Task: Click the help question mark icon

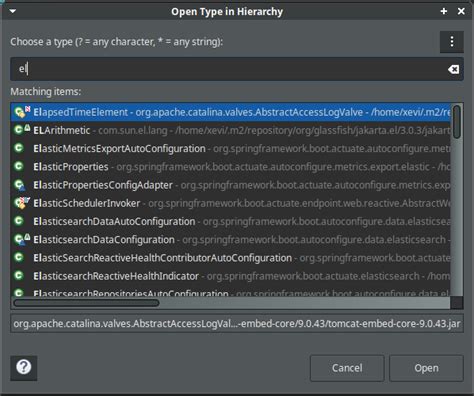Action: [24, 368]
